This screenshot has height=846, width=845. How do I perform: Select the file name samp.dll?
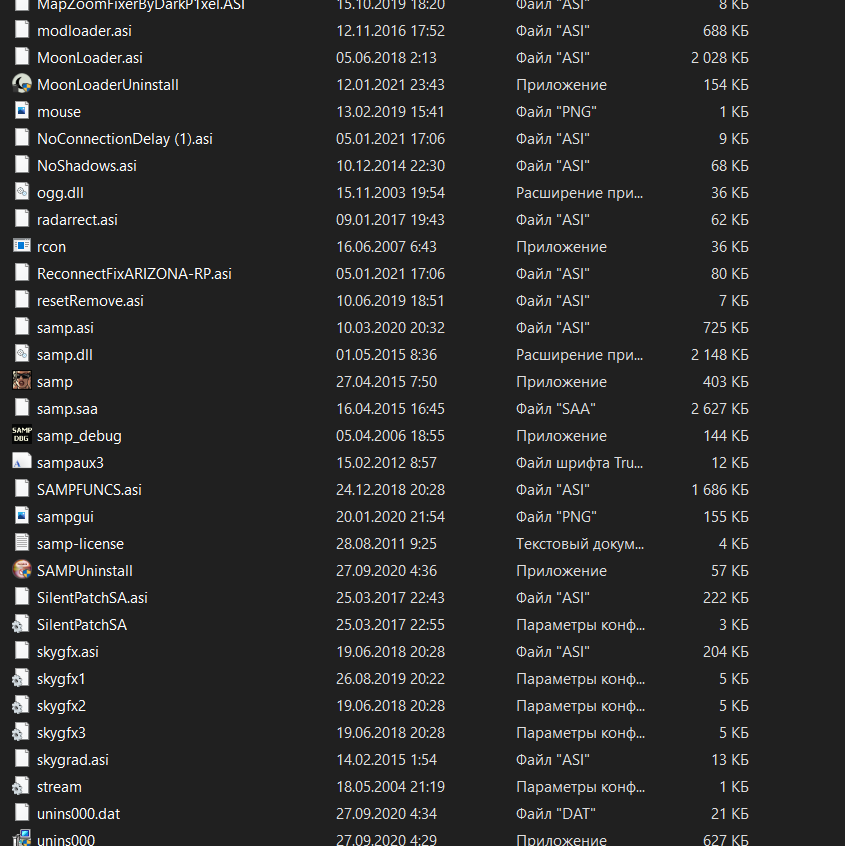[x=65, y=355]
